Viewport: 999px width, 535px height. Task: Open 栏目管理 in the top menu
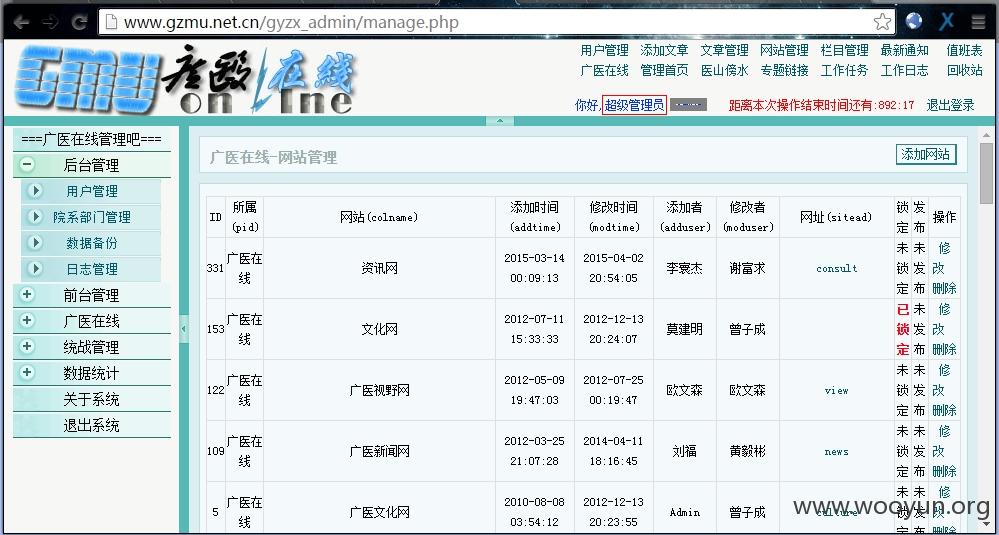844,50
